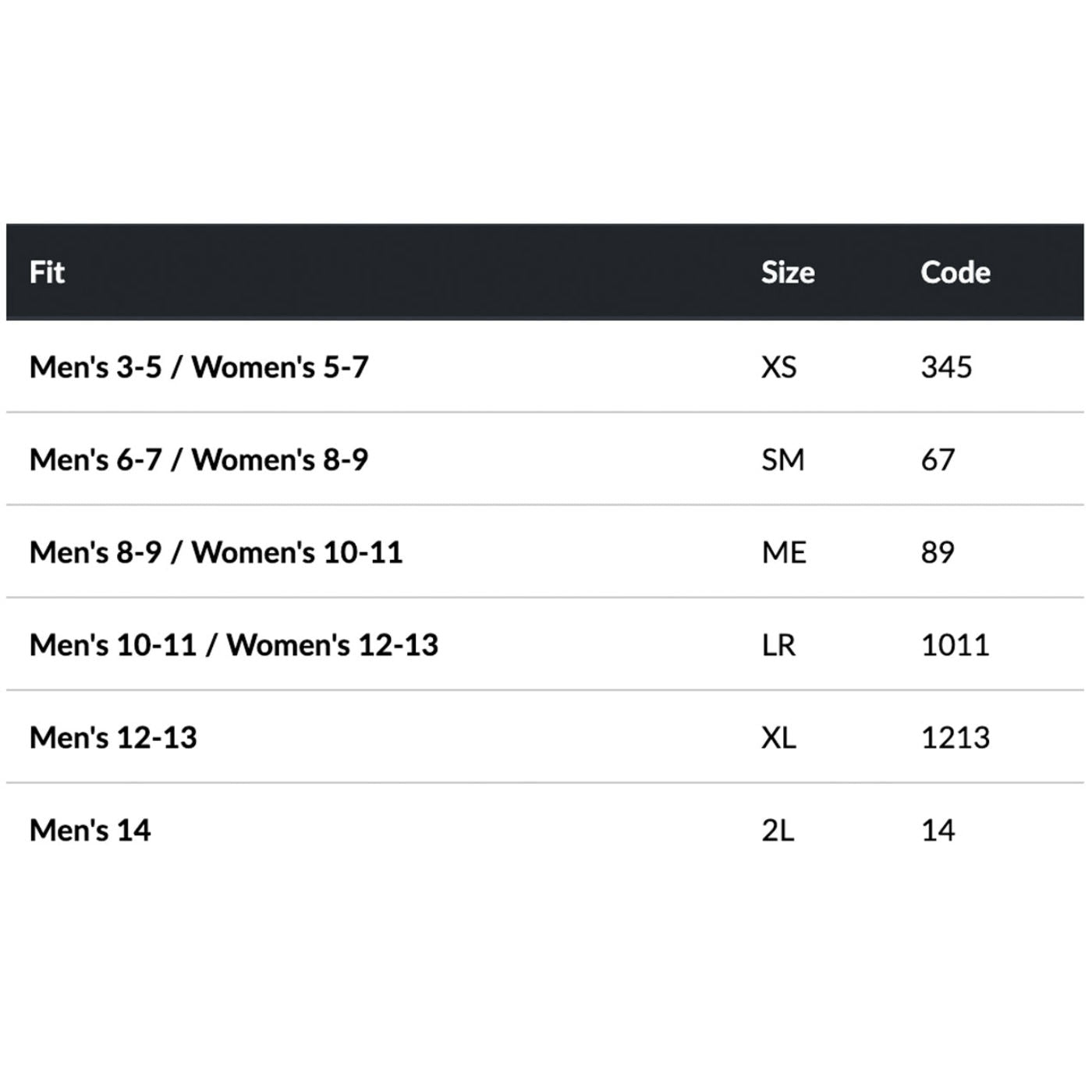Select the Men's 10-11 / Women's 12-13 fit
The image size is (1092, 1092).
(x=234, y=646)
